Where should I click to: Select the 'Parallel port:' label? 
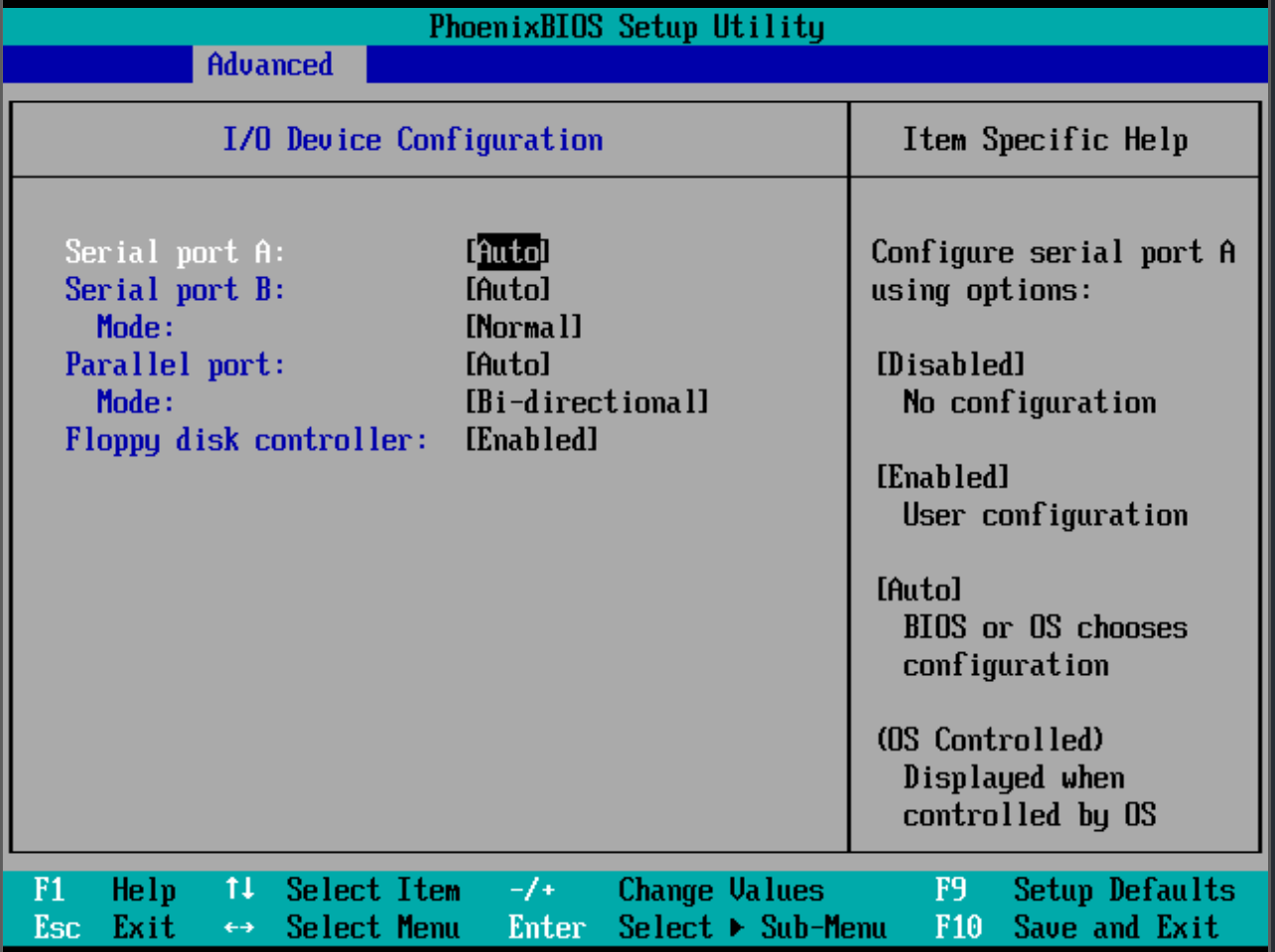pyautogui.click(x=175, y=365)
